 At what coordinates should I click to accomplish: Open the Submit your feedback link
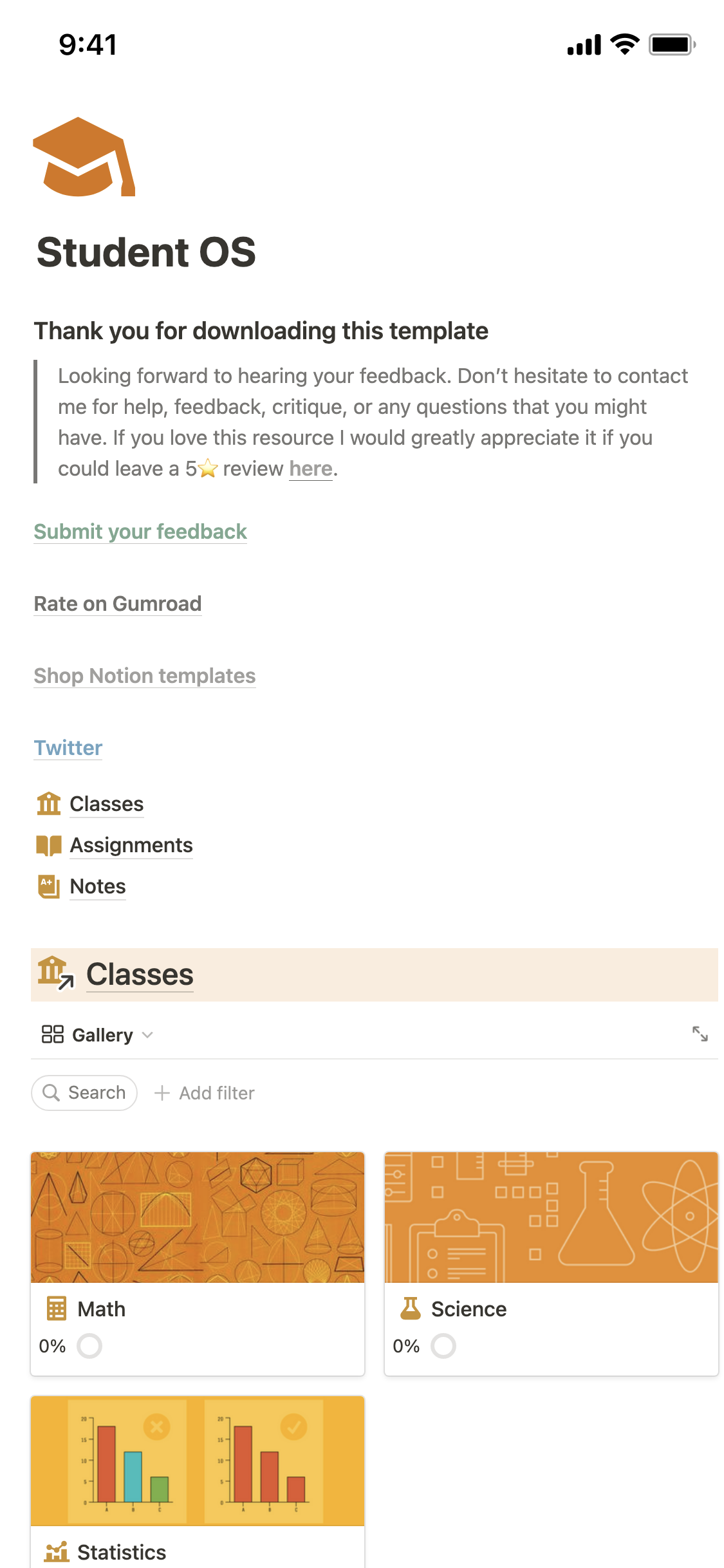pos(140,532)
